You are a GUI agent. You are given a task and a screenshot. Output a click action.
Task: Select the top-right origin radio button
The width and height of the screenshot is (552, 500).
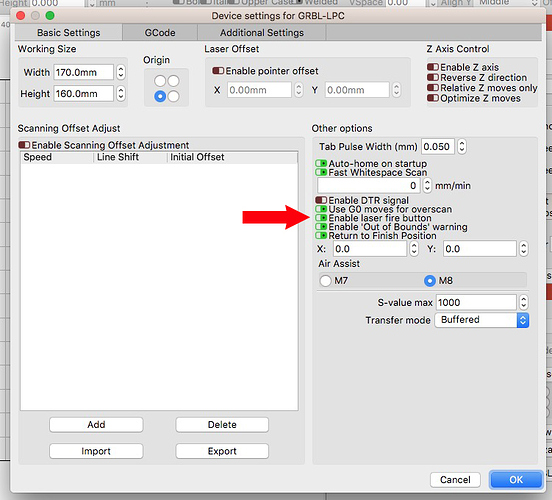click(173, 81)
